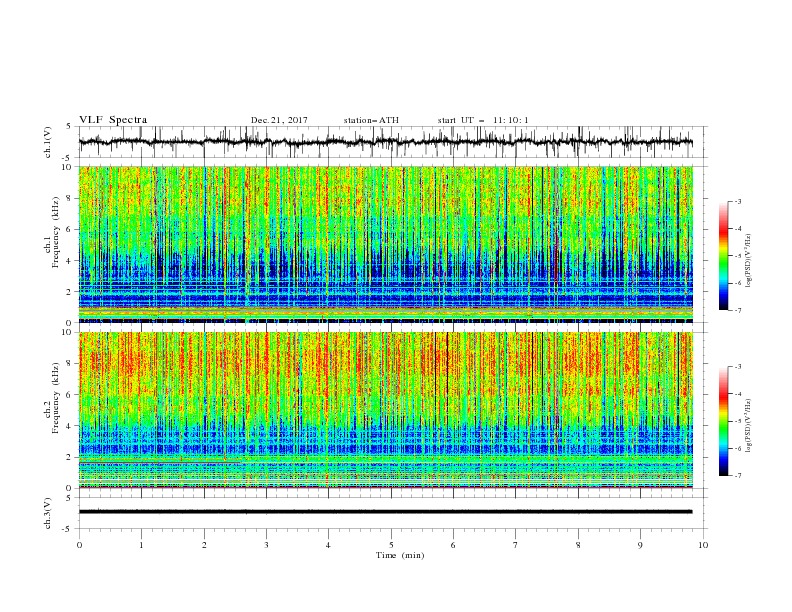
Task: Click the "9" tick on the time axis
Action: point(640,545)
